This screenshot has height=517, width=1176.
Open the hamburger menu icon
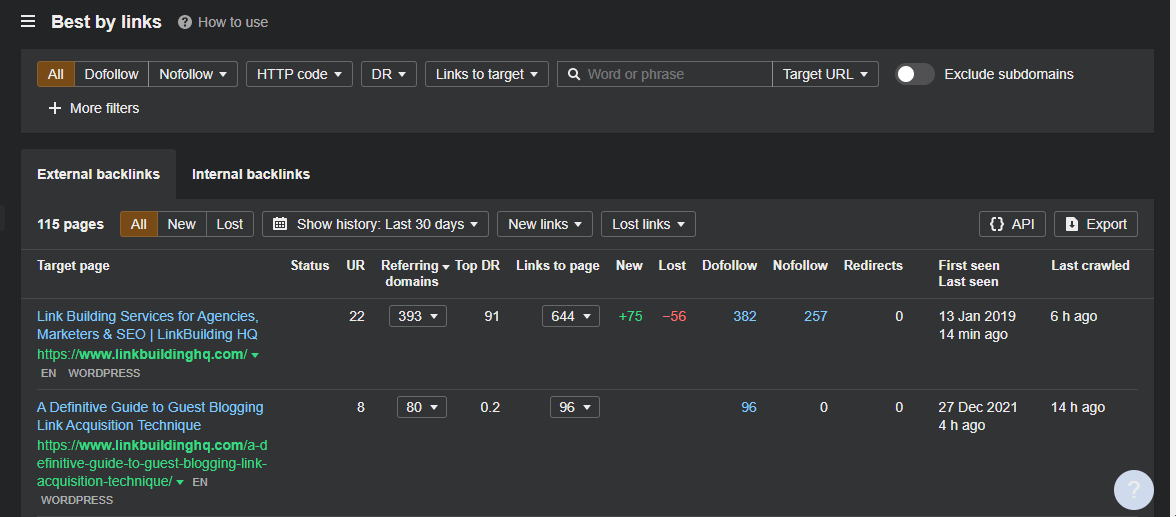(28, 21)
